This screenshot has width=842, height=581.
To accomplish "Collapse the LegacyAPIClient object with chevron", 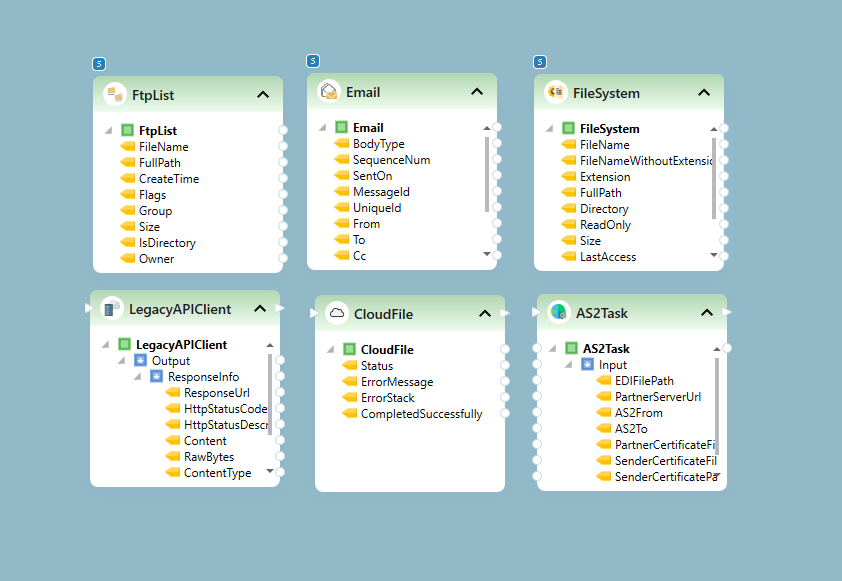I will coord(260,309).
